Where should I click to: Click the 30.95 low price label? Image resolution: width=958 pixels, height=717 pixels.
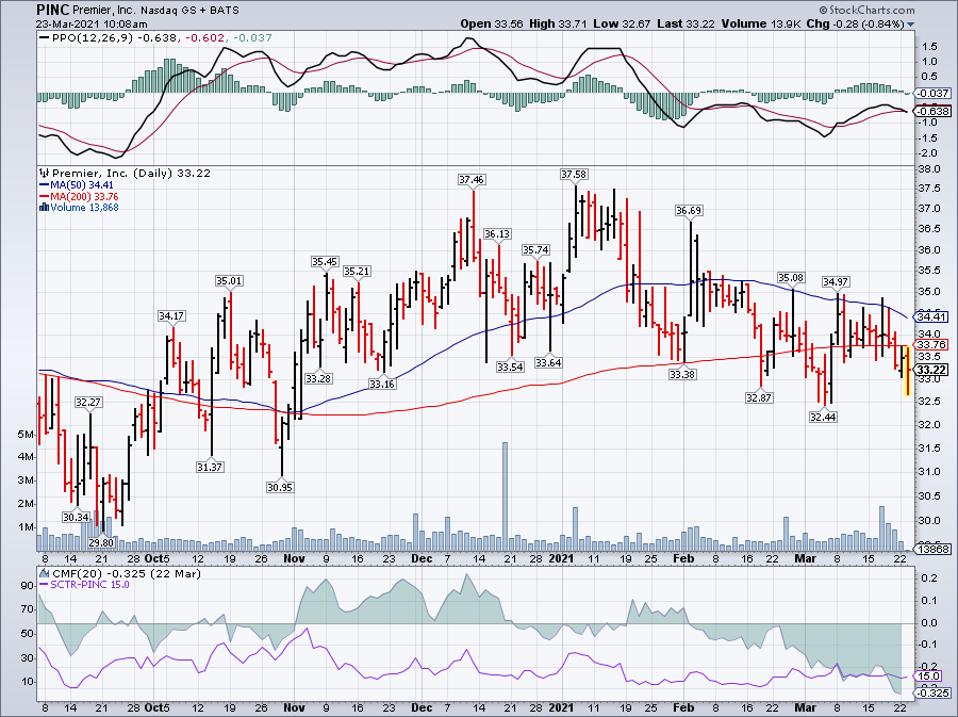click(x=280, y=487)
